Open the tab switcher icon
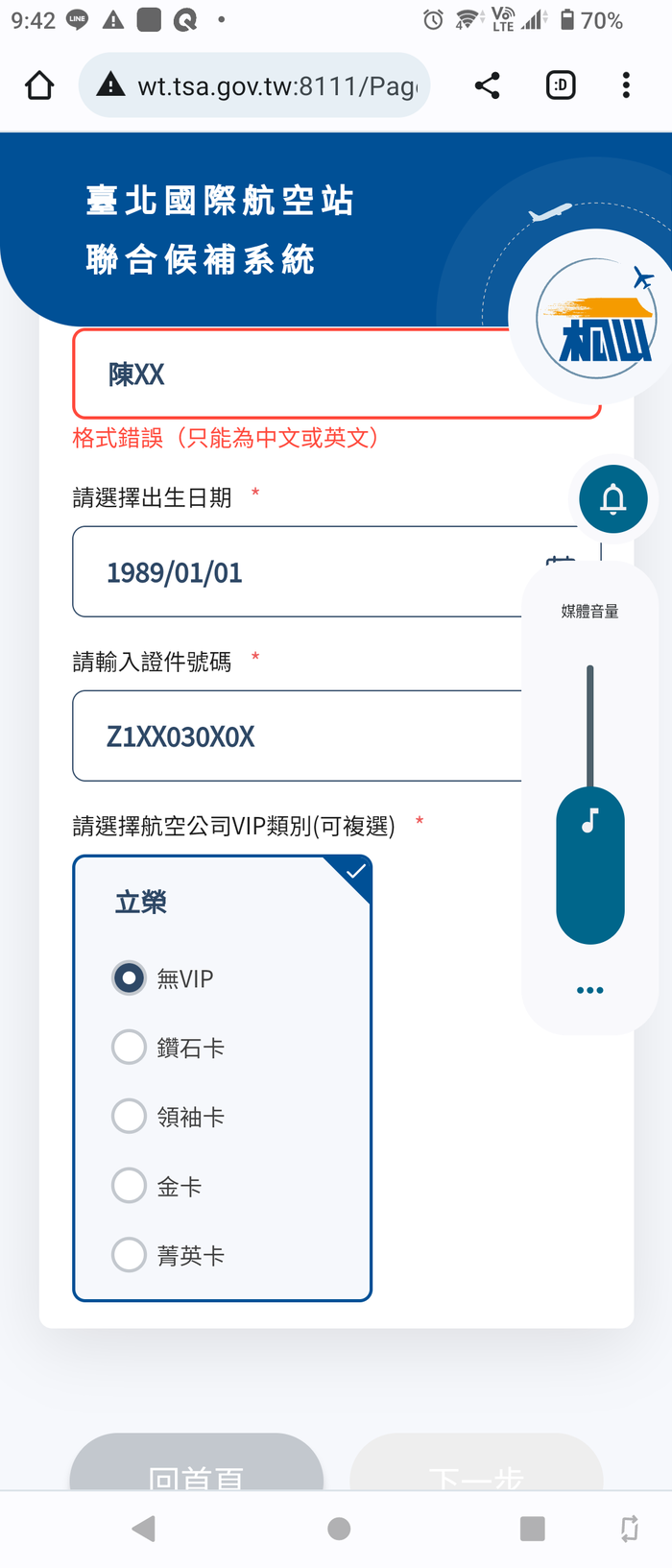This screenshot has height=1568, width=672. (561, 85)
